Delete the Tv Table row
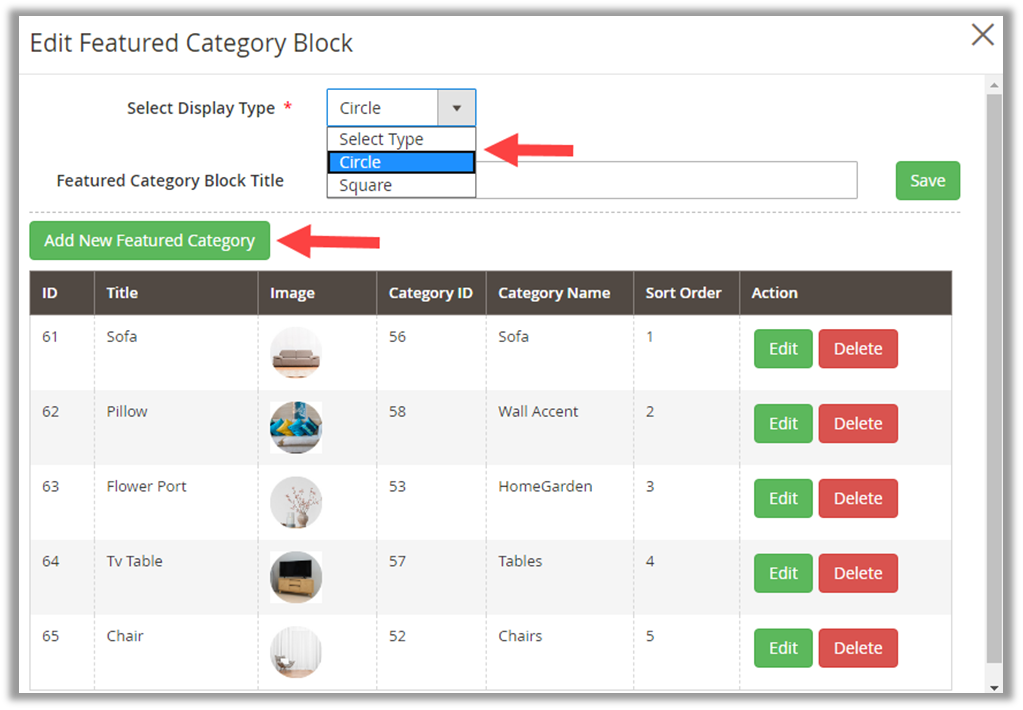Image resolution: width=1023 pixels, height=710 pixels. tap(858, 574)
